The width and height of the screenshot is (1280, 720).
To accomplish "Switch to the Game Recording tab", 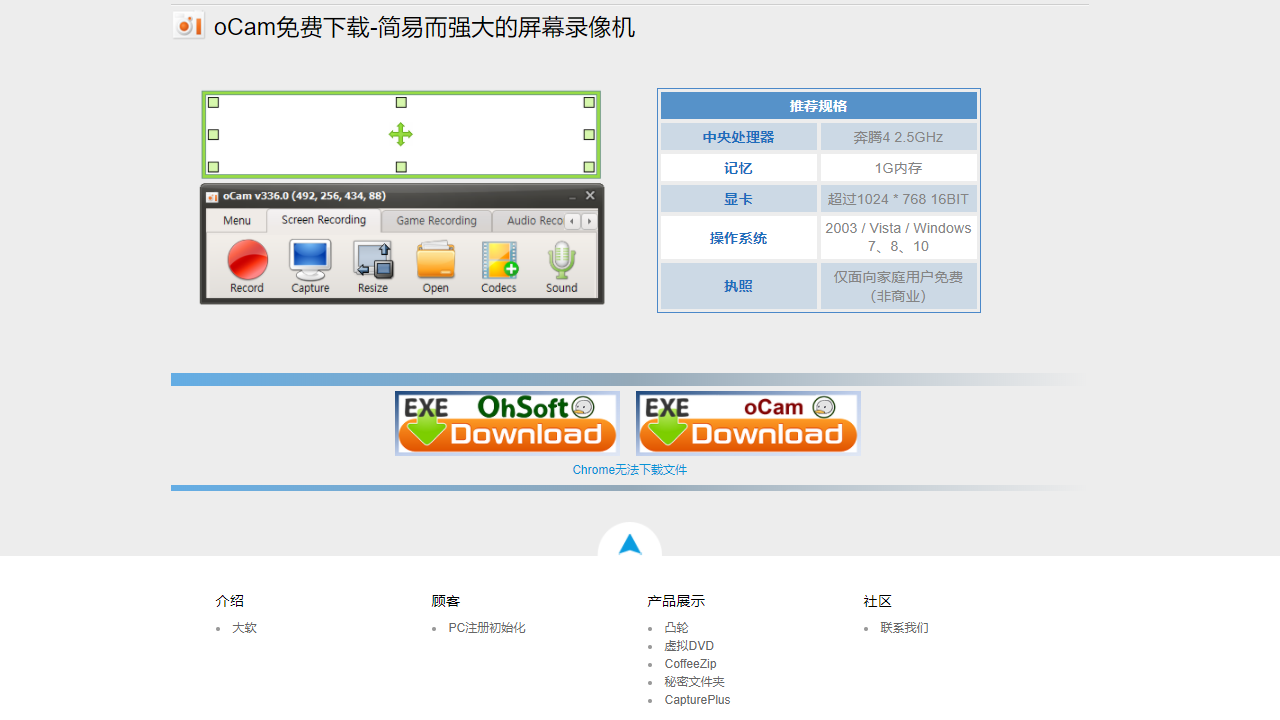I will tap(435, 220).
